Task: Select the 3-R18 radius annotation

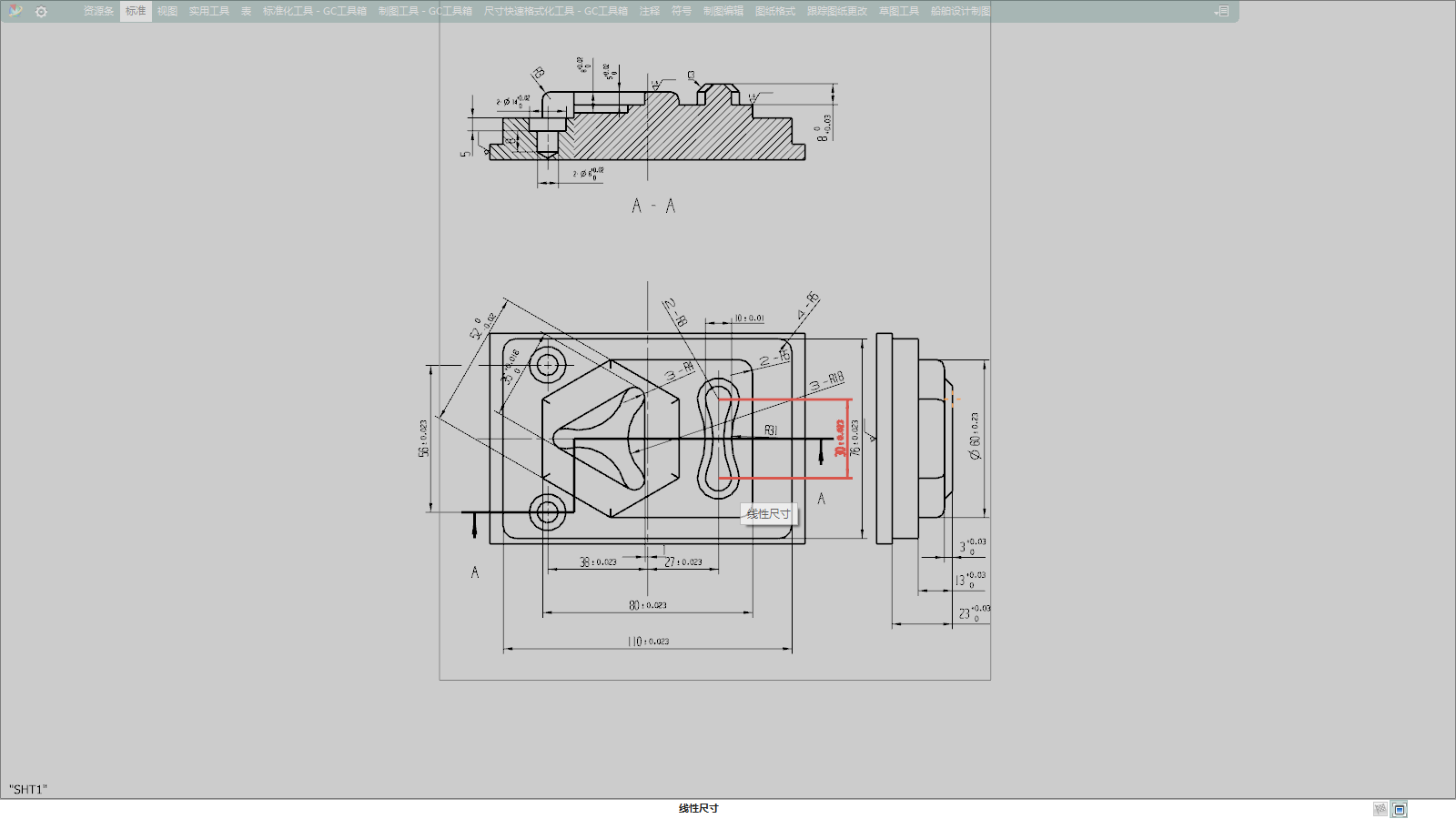Action: [x=827, y=381]
